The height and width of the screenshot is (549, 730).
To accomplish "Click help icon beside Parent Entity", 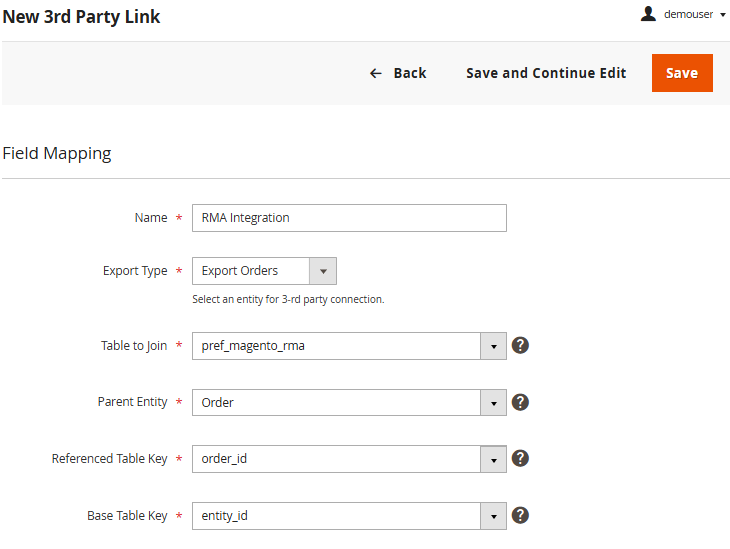I will (x=520, y=402).
